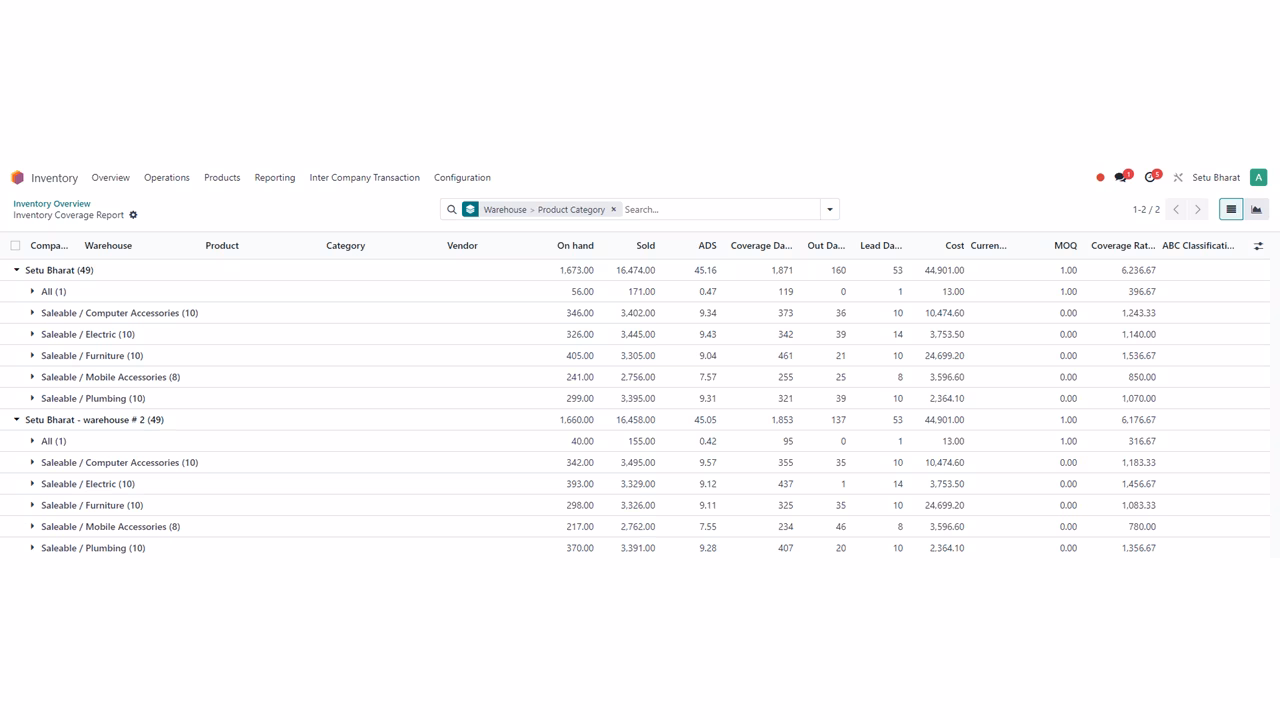Expand Saleable / Plumbing (10) with 370.00 on hand
1280x720 pixels.
(32, 548)
